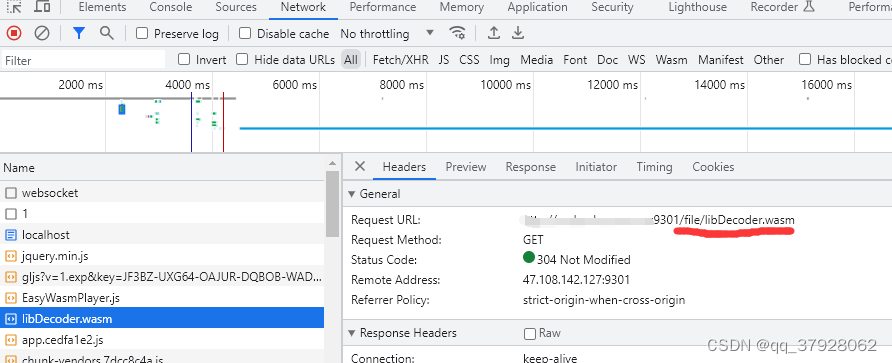Viewport: 892px width, 363px height.
Task: Filter requests by Wasm type
Action: tap(671, 60)
